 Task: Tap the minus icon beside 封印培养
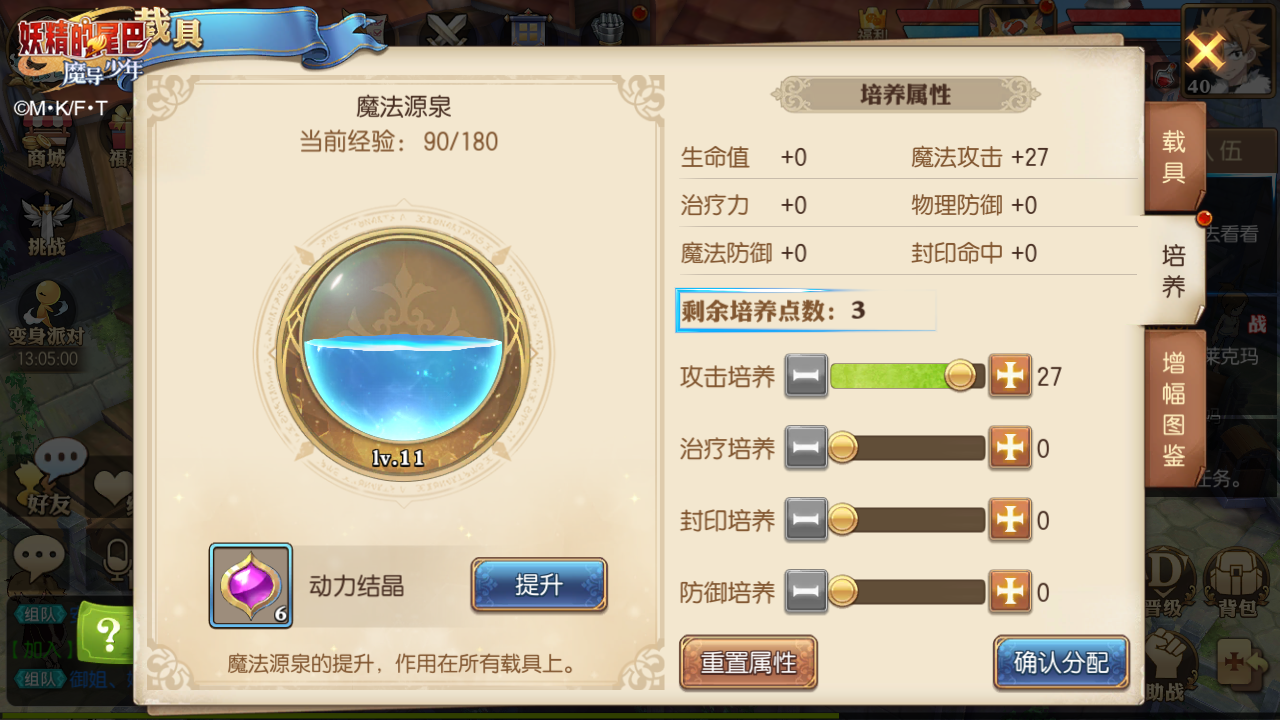(x=806, y=520)
